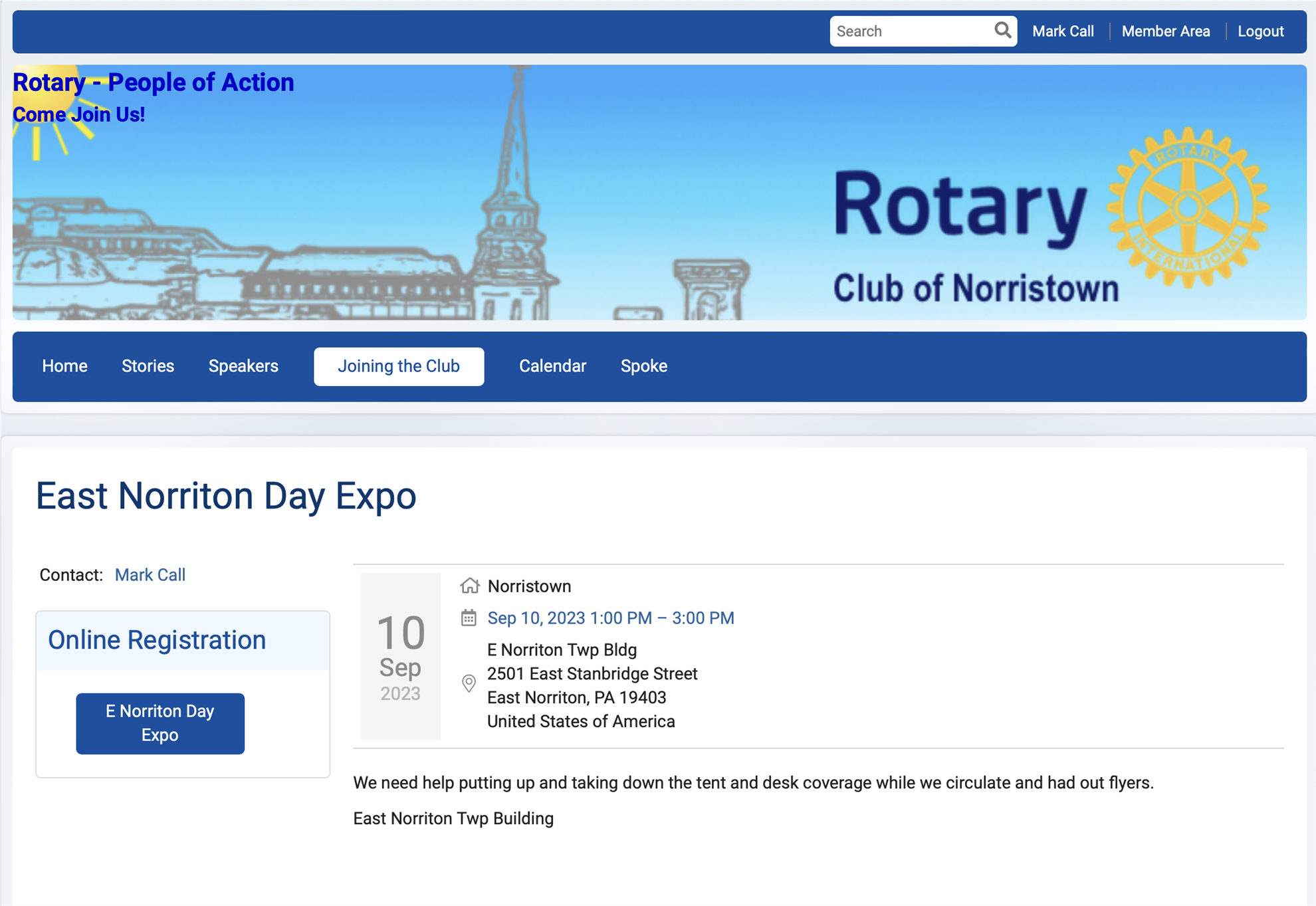Viewport: 1316px width, 906px height.
Task: Click the event date Sep 10, 2023 link
Action: click(611, 618)
